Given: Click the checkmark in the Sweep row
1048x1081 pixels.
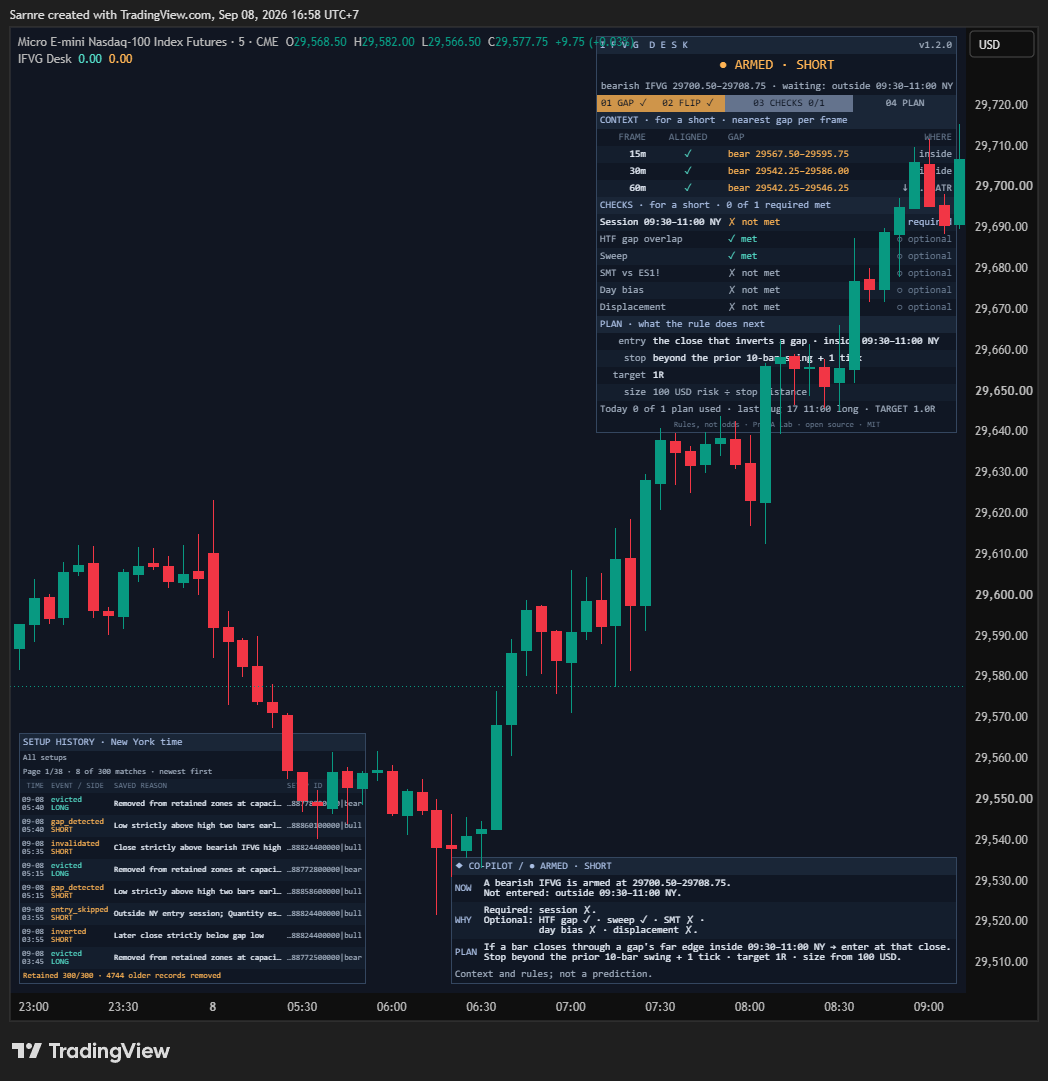Looking at the screenshot, I should pos(732,256).
